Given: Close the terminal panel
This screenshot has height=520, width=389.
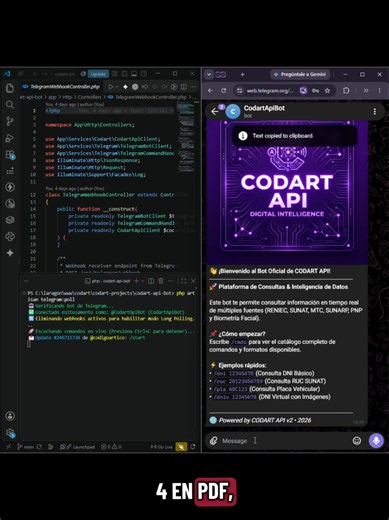Looking at the screenshot, I should [193, 281].
